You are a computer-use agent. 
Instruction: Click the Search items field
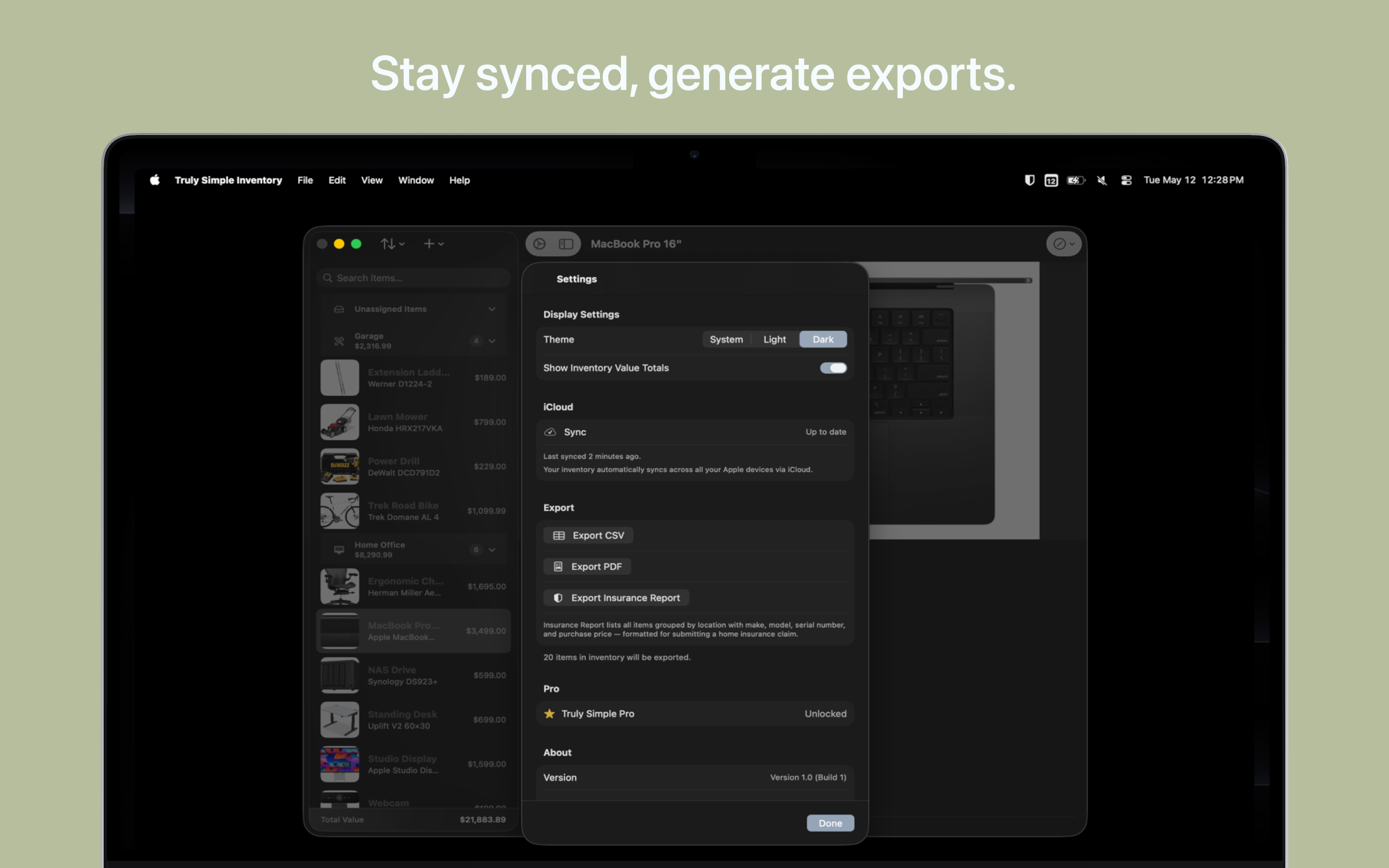(413, 278)
